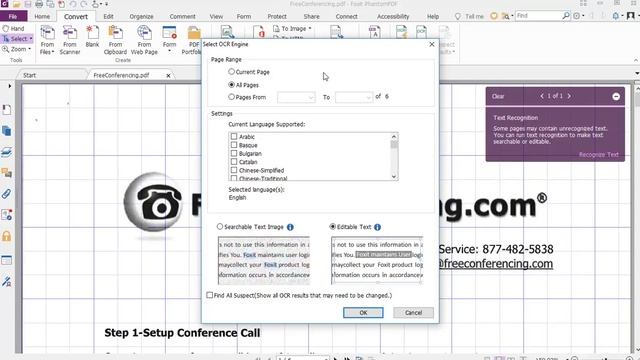Select the Current Page radio option

point(231,71)
